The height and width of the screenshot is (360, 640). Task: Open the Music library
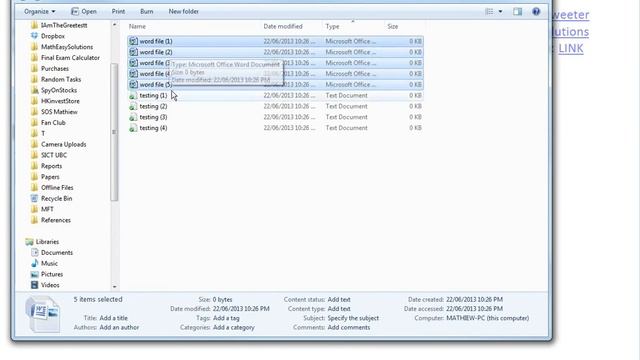[49, 263]
